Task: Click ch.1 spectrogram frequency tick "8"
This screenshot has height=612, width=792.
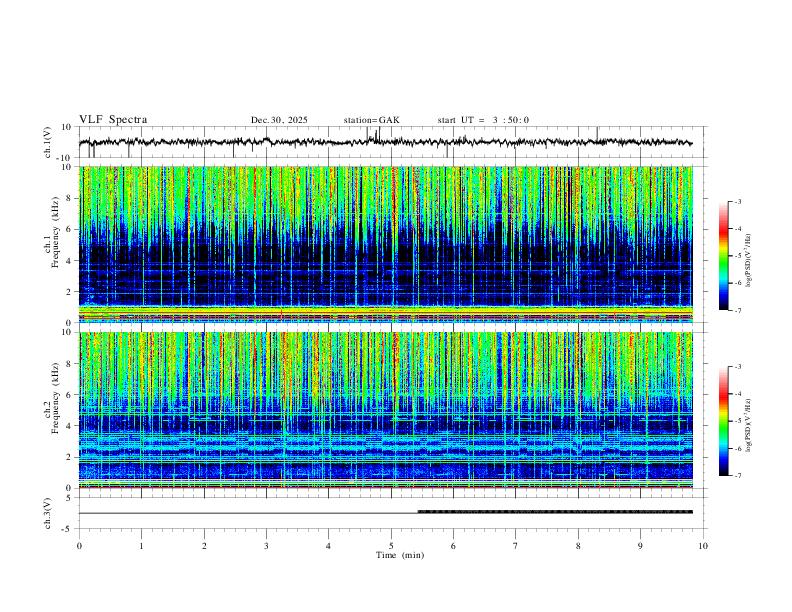Action: pyautogui.click(x=70, y=198)
